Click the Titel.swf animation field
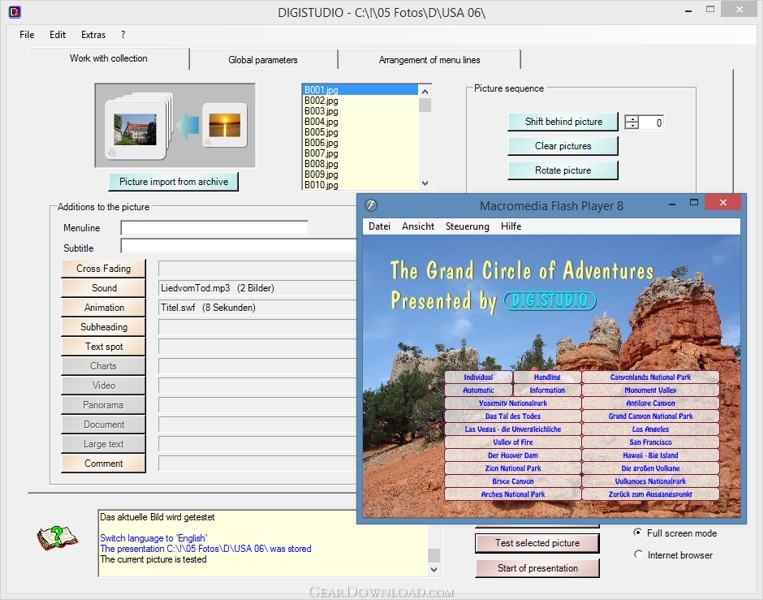This screenshot has height=600, width=763. click(257, 308)
